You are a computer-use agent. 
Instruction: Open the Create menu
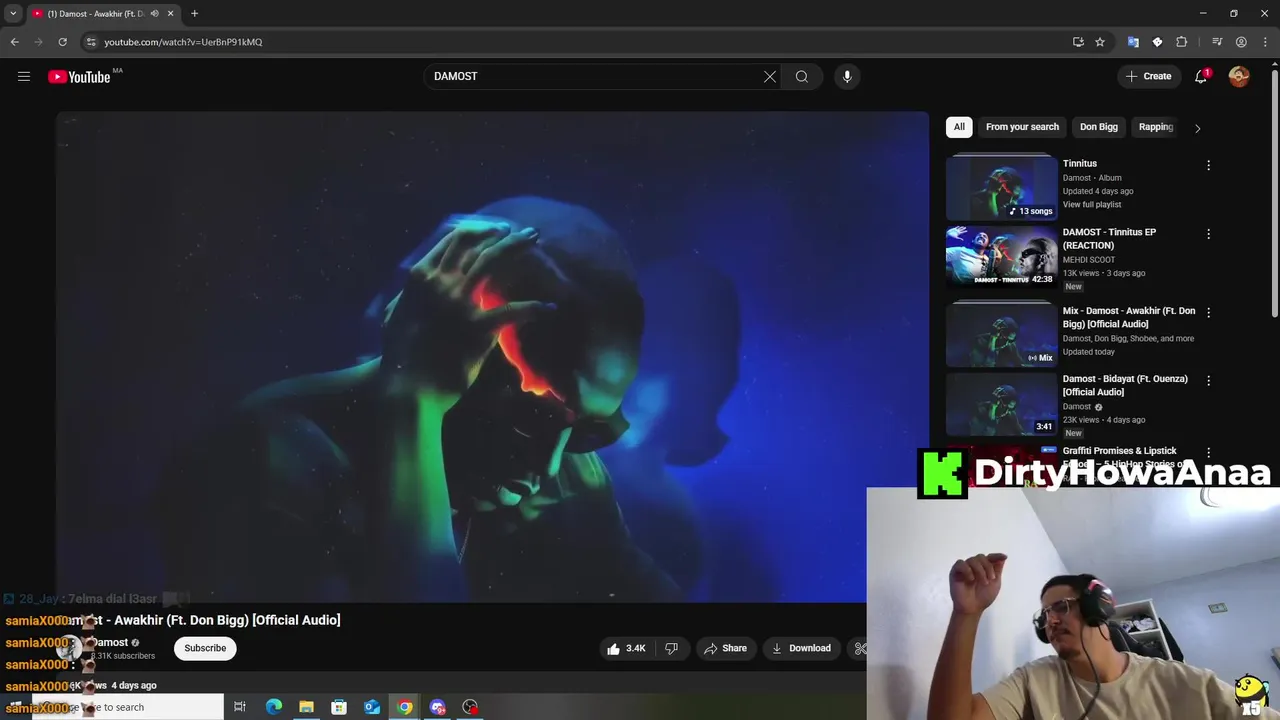click(1148, 76)
